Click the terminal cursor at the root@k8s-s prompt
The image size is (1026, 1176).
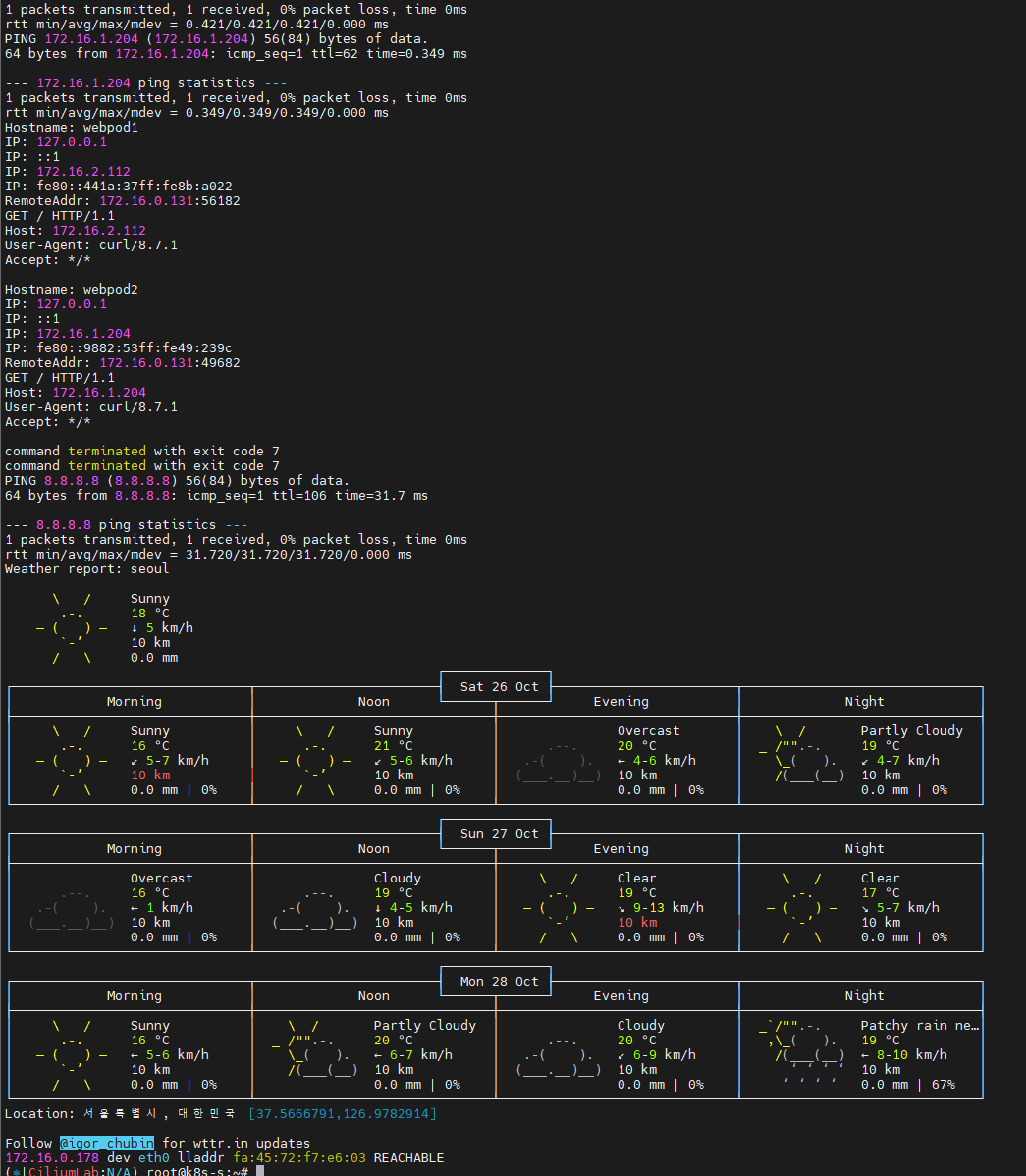coord(260,1171)
